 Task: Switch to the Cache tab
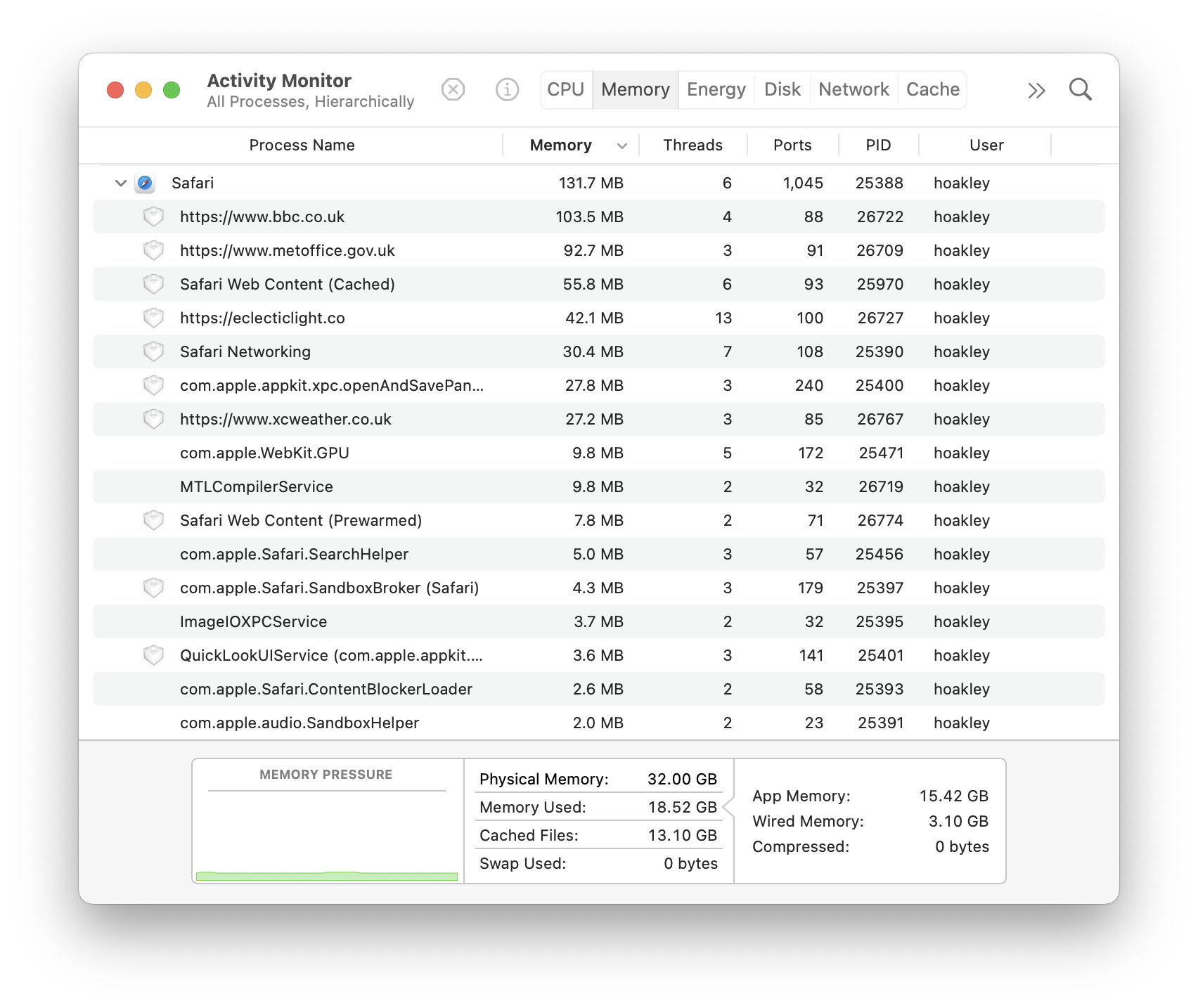click(x=932, y=89)
